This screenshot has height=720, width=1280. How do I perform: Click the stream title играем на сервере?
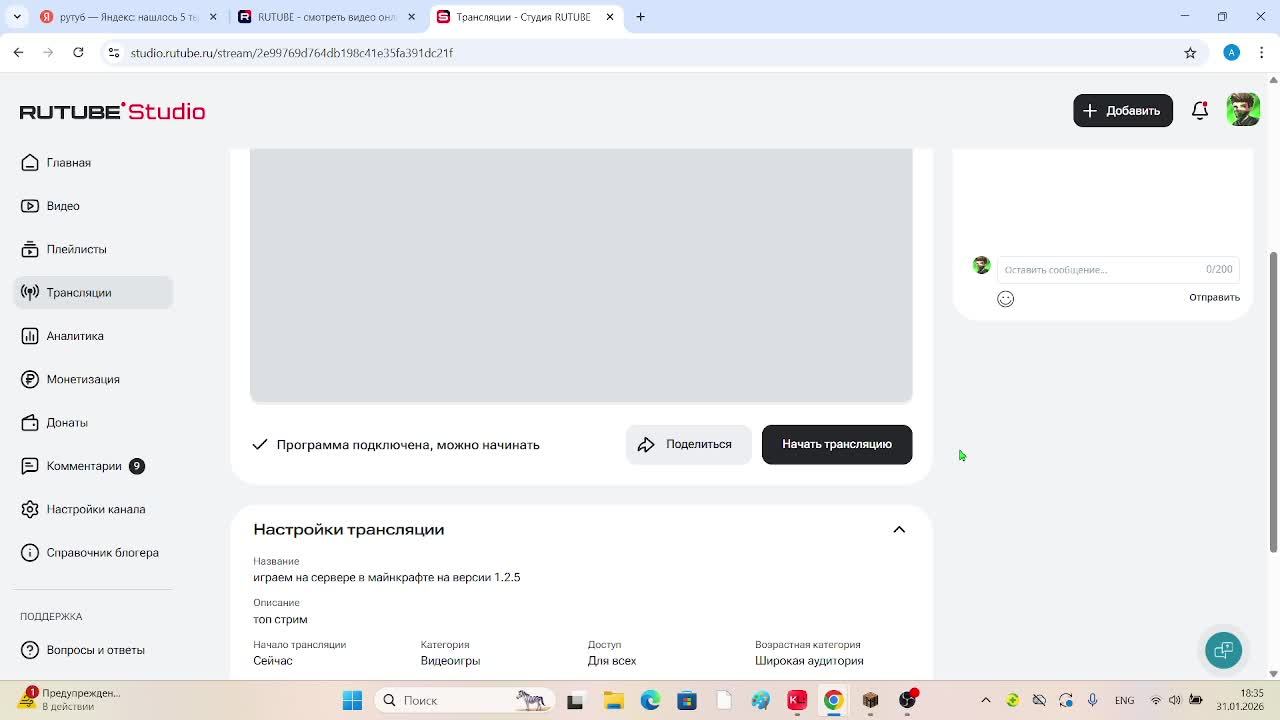coord(387,578)
